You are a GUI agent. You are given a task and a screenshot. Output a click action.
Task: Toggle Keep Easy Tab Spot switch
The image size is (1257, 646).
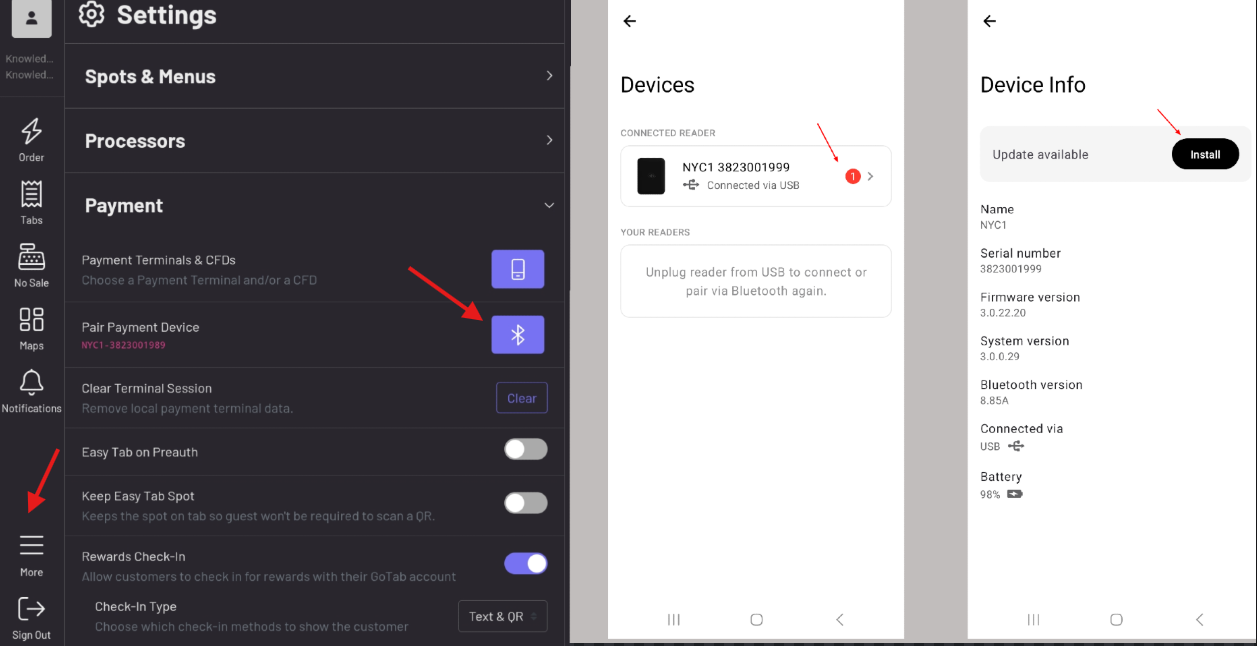coord(525,503)
